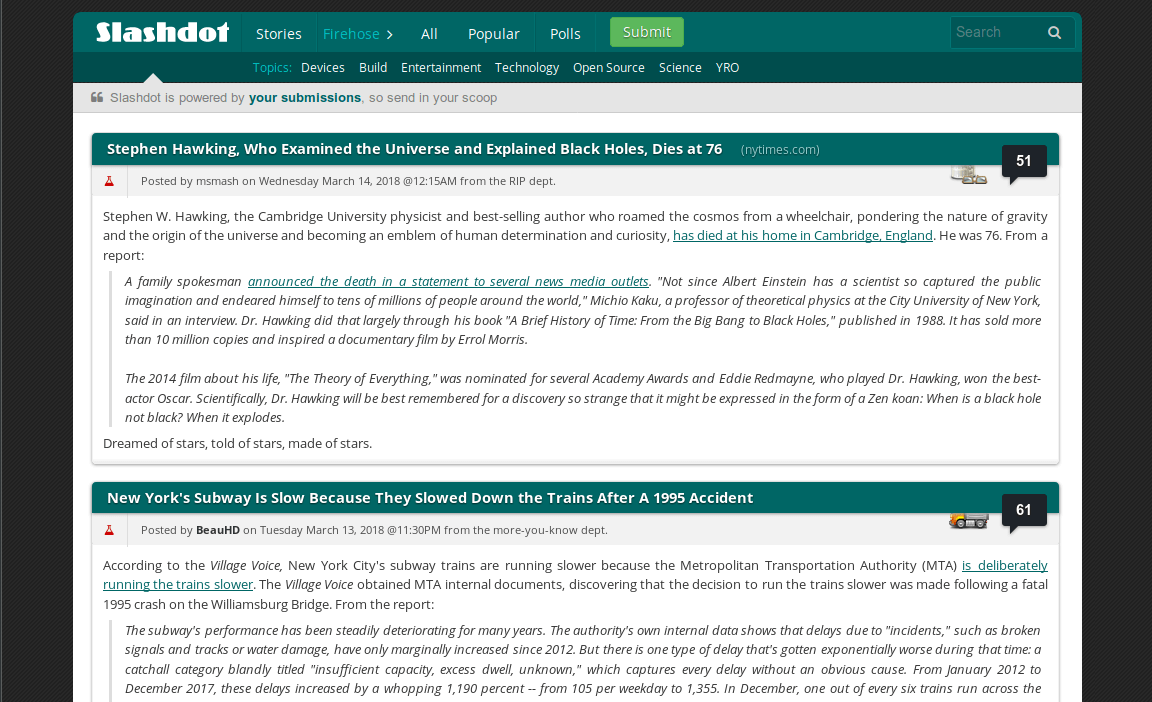Click the quote mark icon in the submissions banner
This screenshot has width=1152, height=702.
coord(97,97)
